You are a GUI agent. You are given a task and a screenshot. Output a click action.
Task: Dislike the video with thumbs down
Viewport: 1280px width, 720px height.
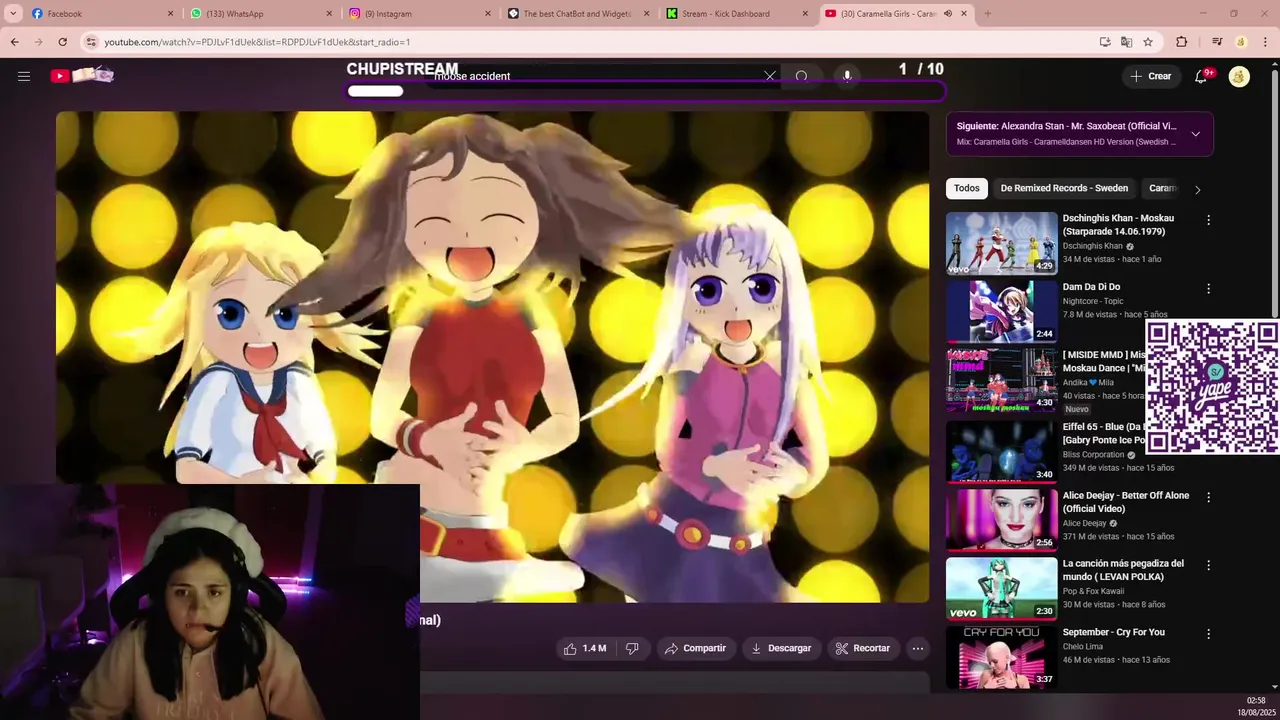coord(632,648)
